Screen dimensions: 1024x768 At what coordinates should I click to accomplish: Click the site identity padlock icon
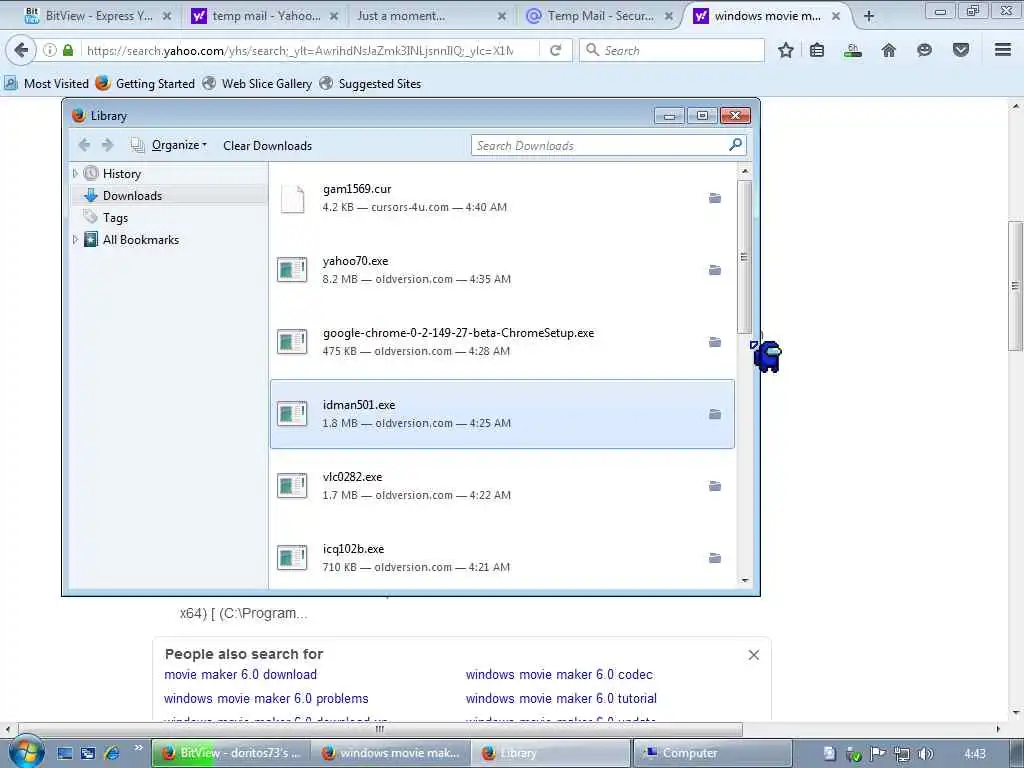(x=68, y=50)
